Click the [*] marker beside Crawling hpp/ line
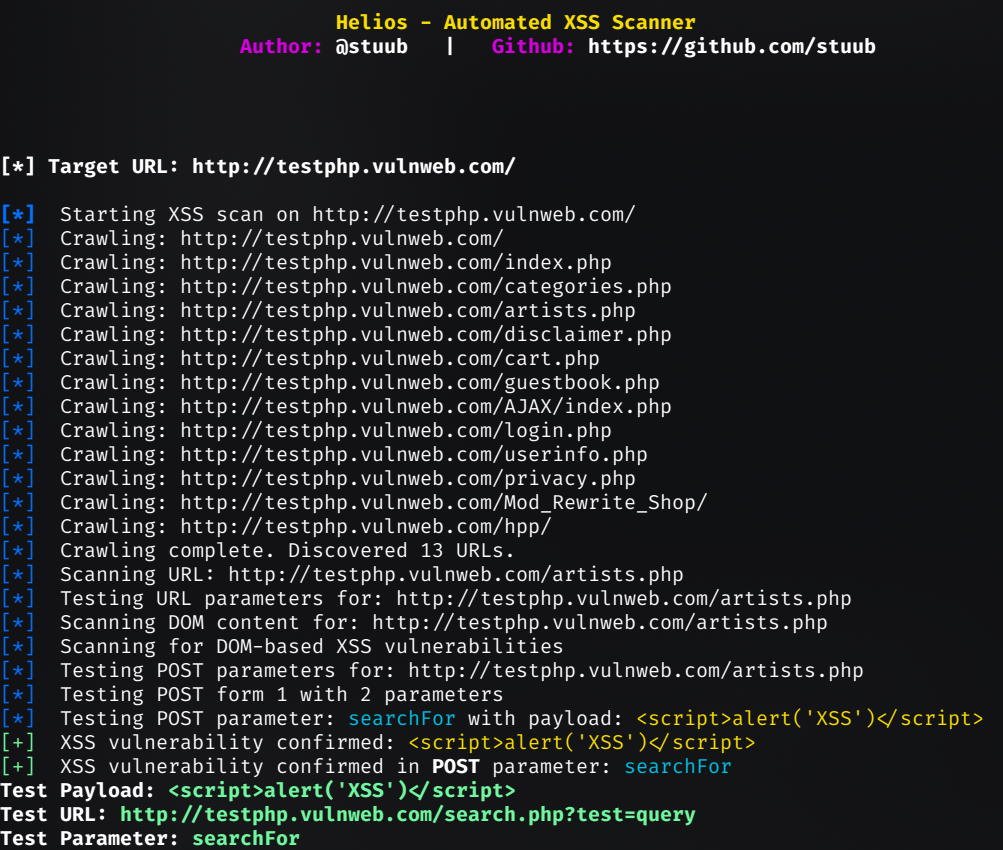 coord(18,527)
